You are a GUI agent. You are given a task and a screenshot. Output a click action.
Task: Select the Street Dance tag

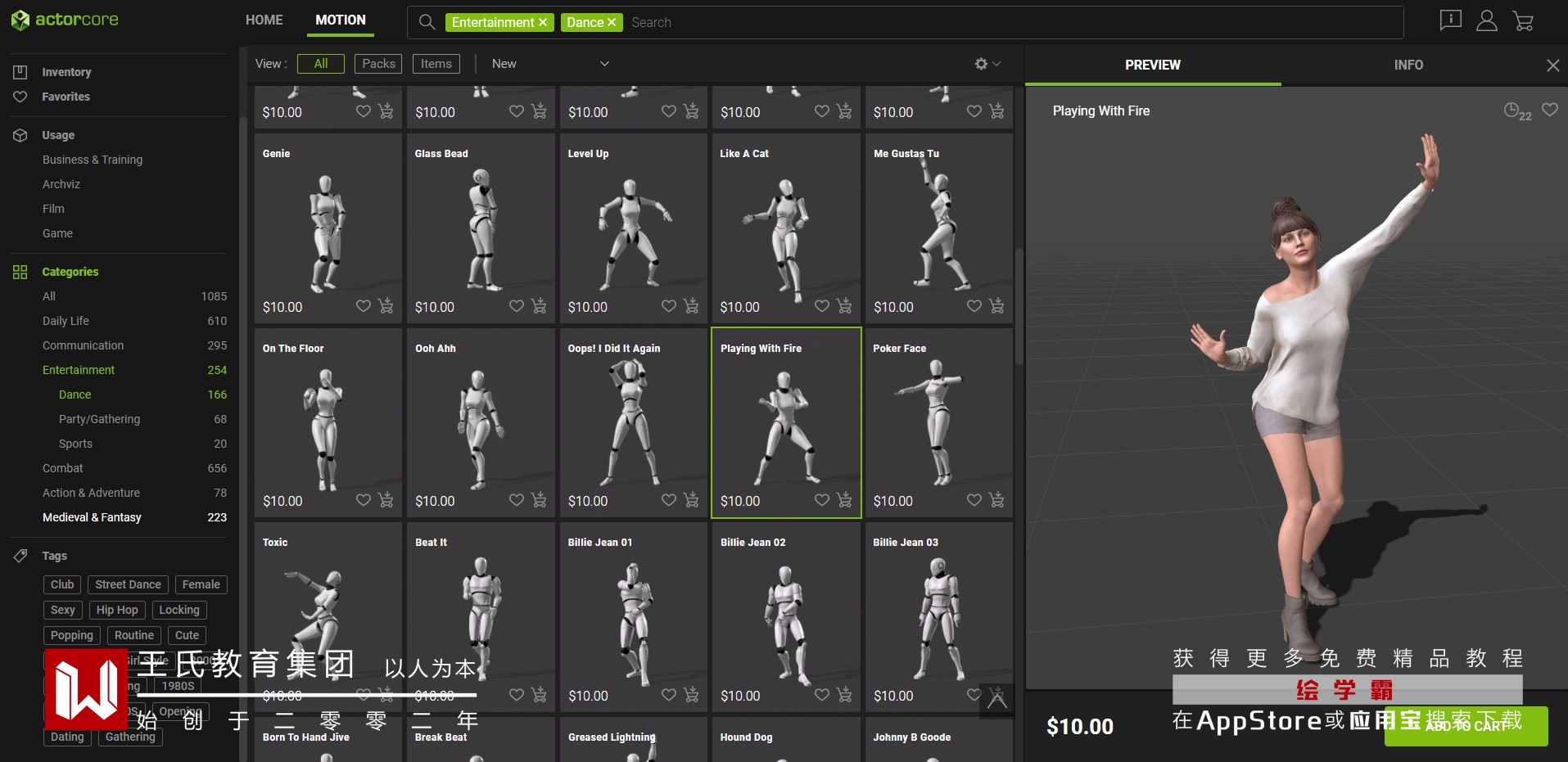point(128,584)
